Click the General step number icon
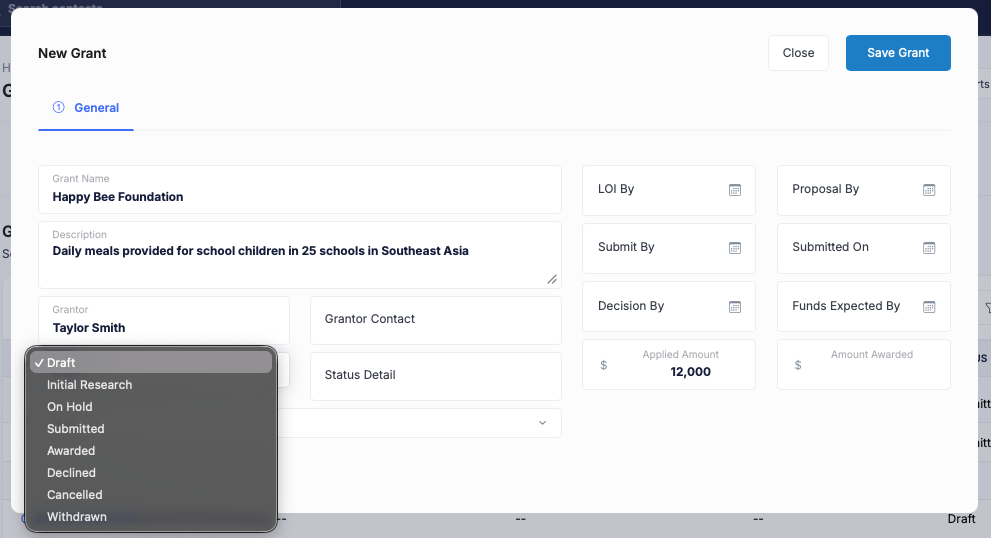Viewport: 991px width, 538px height. tap(58, 107)
